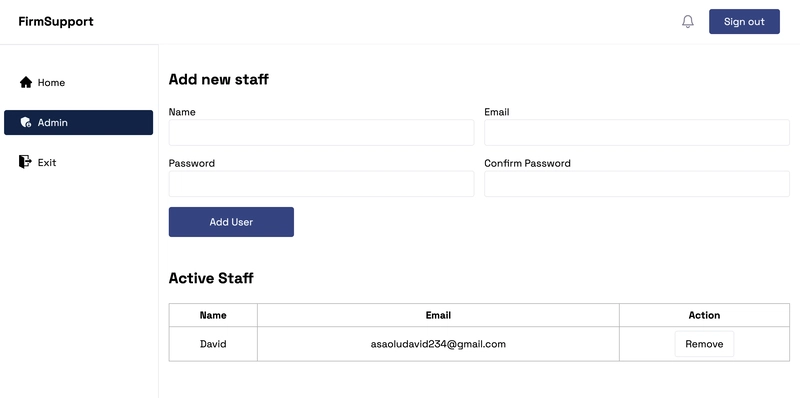Image resolution: width=800 pixels, height=398 pixels.
Task: Click the Email column header
Action: (438, 315)
